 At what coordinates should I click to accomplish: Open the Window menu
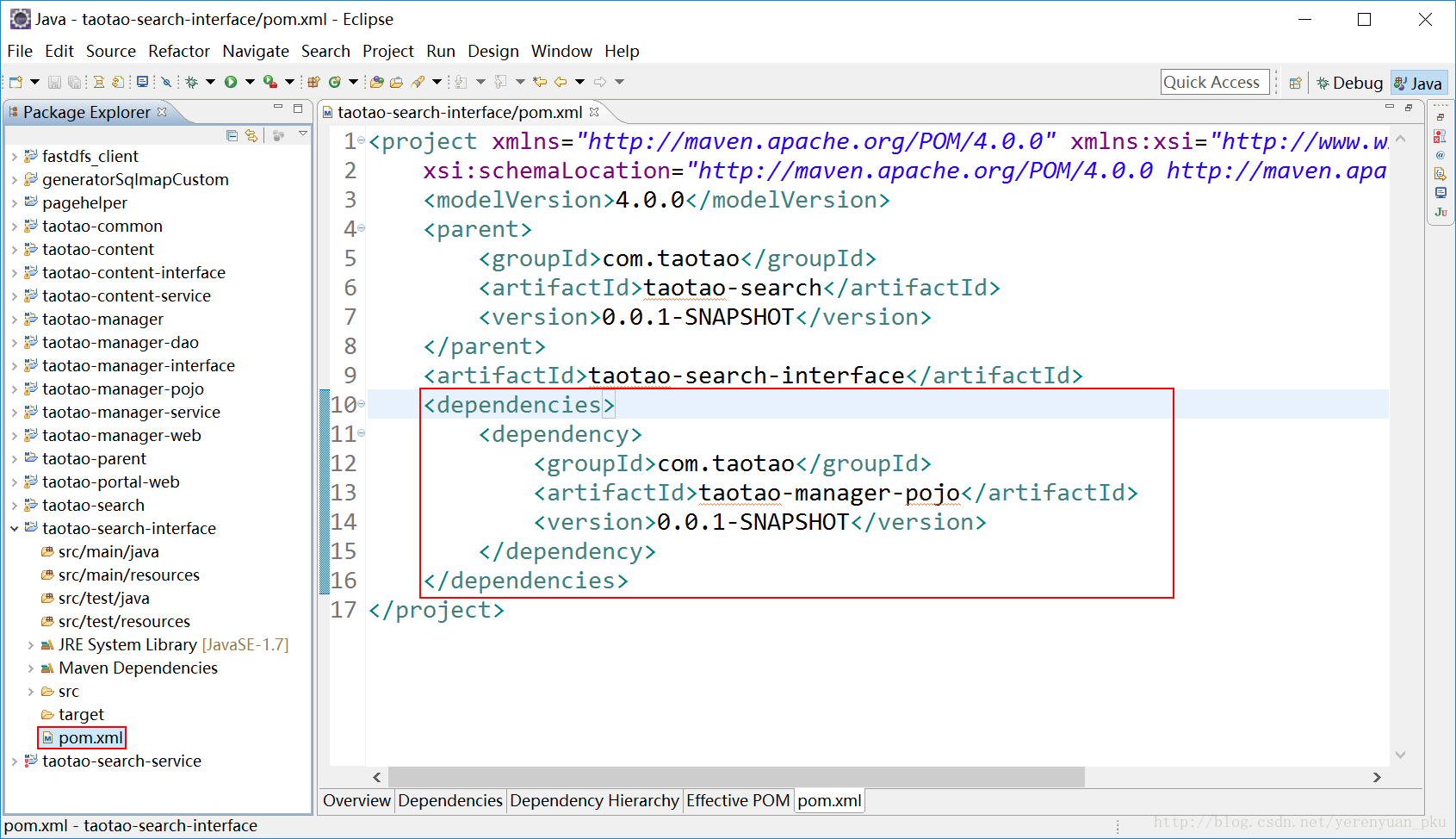tap(561, 52)
